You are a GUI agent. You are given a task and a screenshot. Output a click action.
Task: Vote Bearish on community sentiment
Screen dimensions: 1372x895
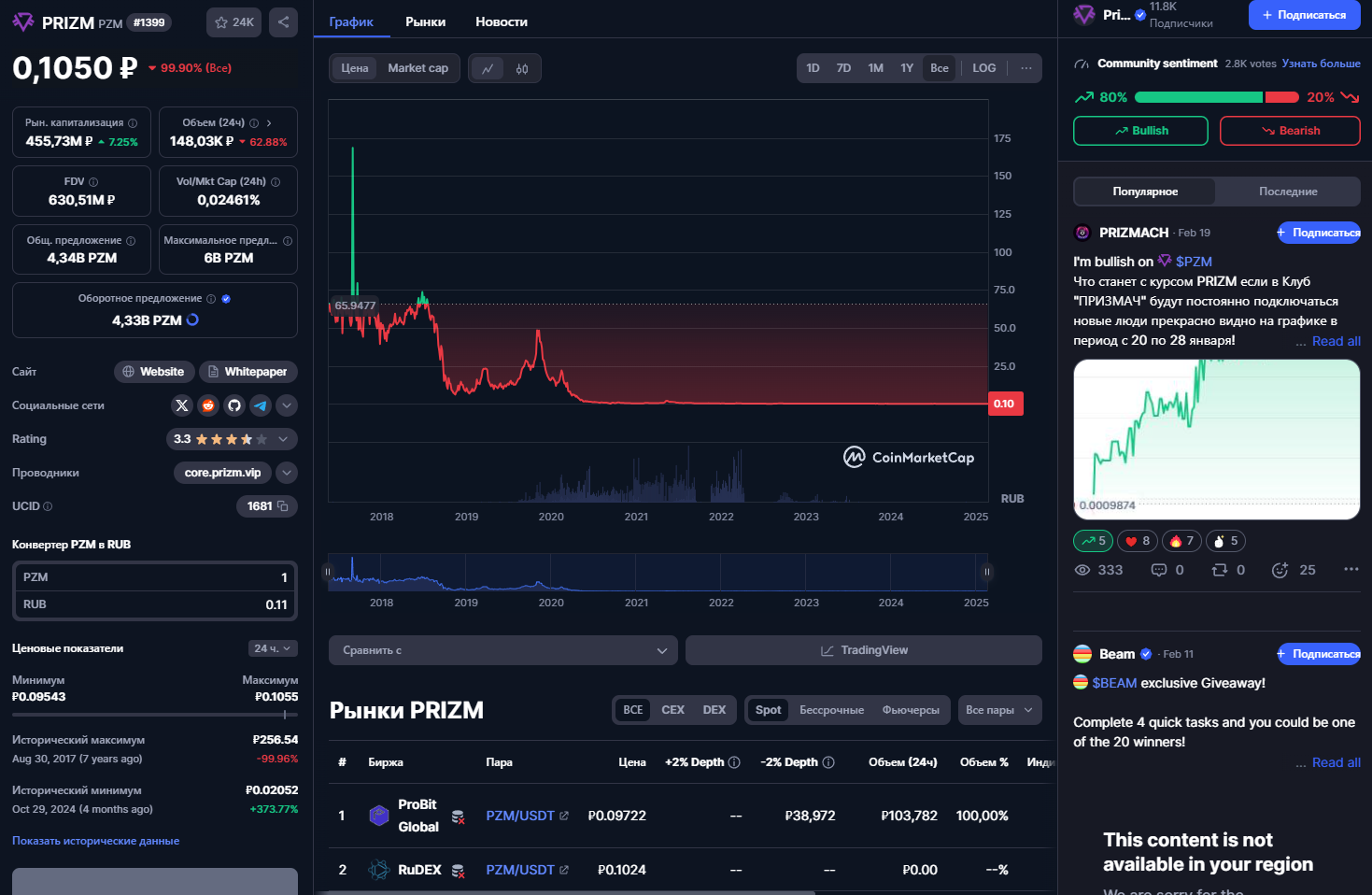point(1290,131)
